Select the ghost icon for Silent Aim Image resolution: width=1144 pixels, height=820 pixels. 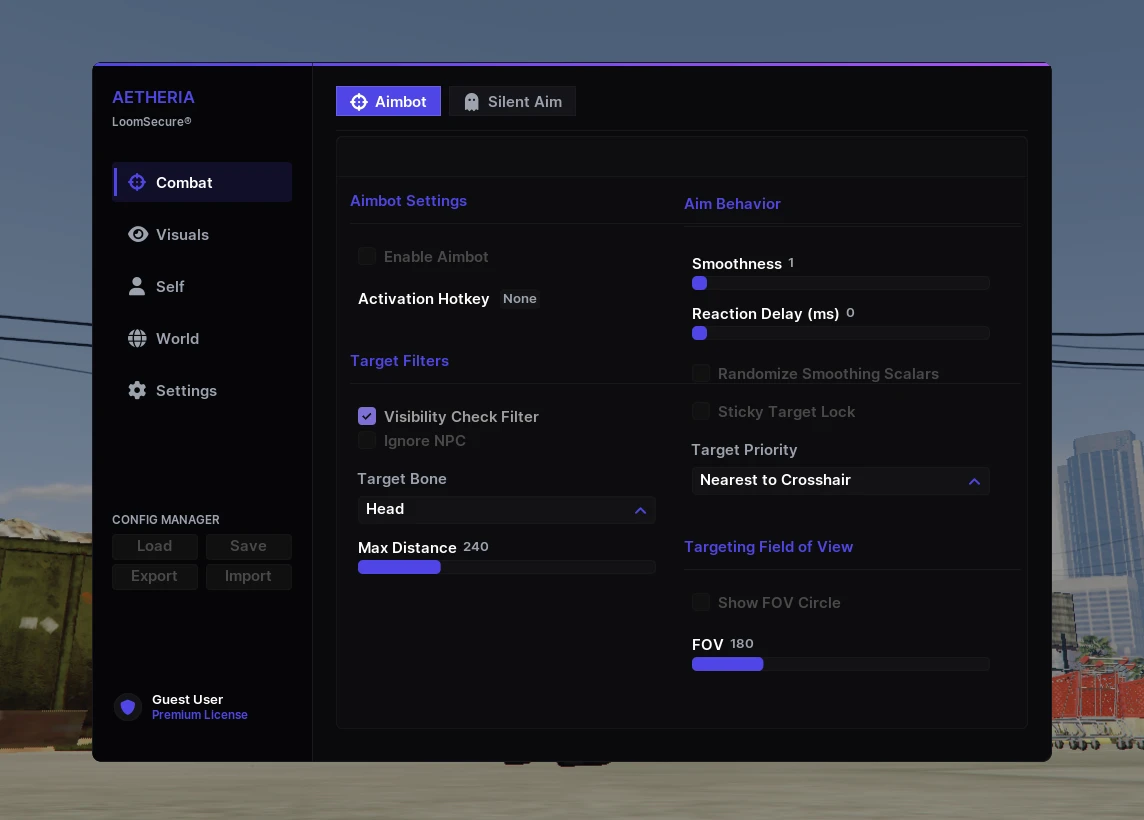pyautogui.click(x=471, y=102)
